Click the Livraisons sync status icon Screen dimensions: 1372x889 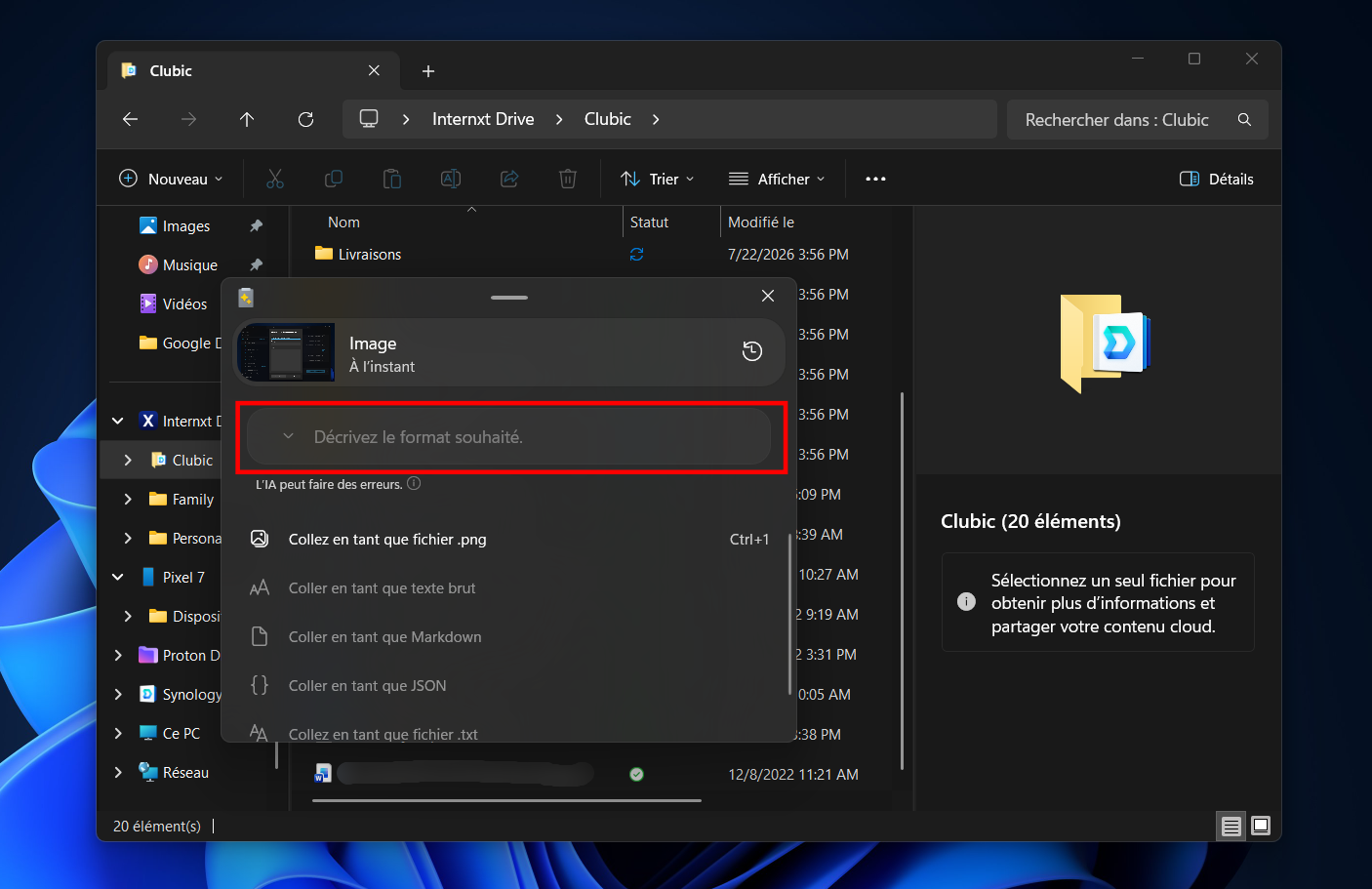click(x=636, y=255)
